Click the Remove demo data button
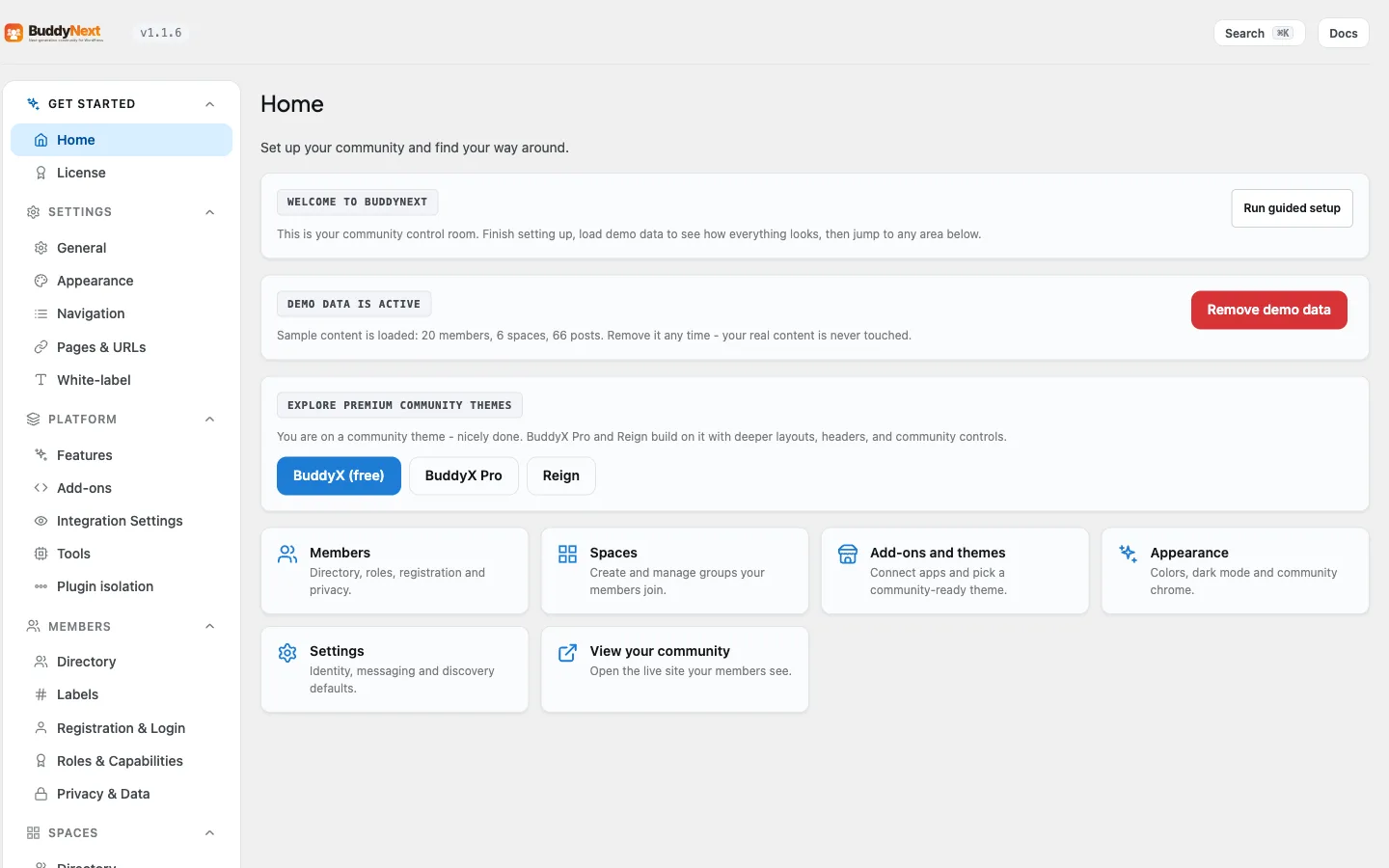The image size is (1389, 868). click(x=1268, y=310)
